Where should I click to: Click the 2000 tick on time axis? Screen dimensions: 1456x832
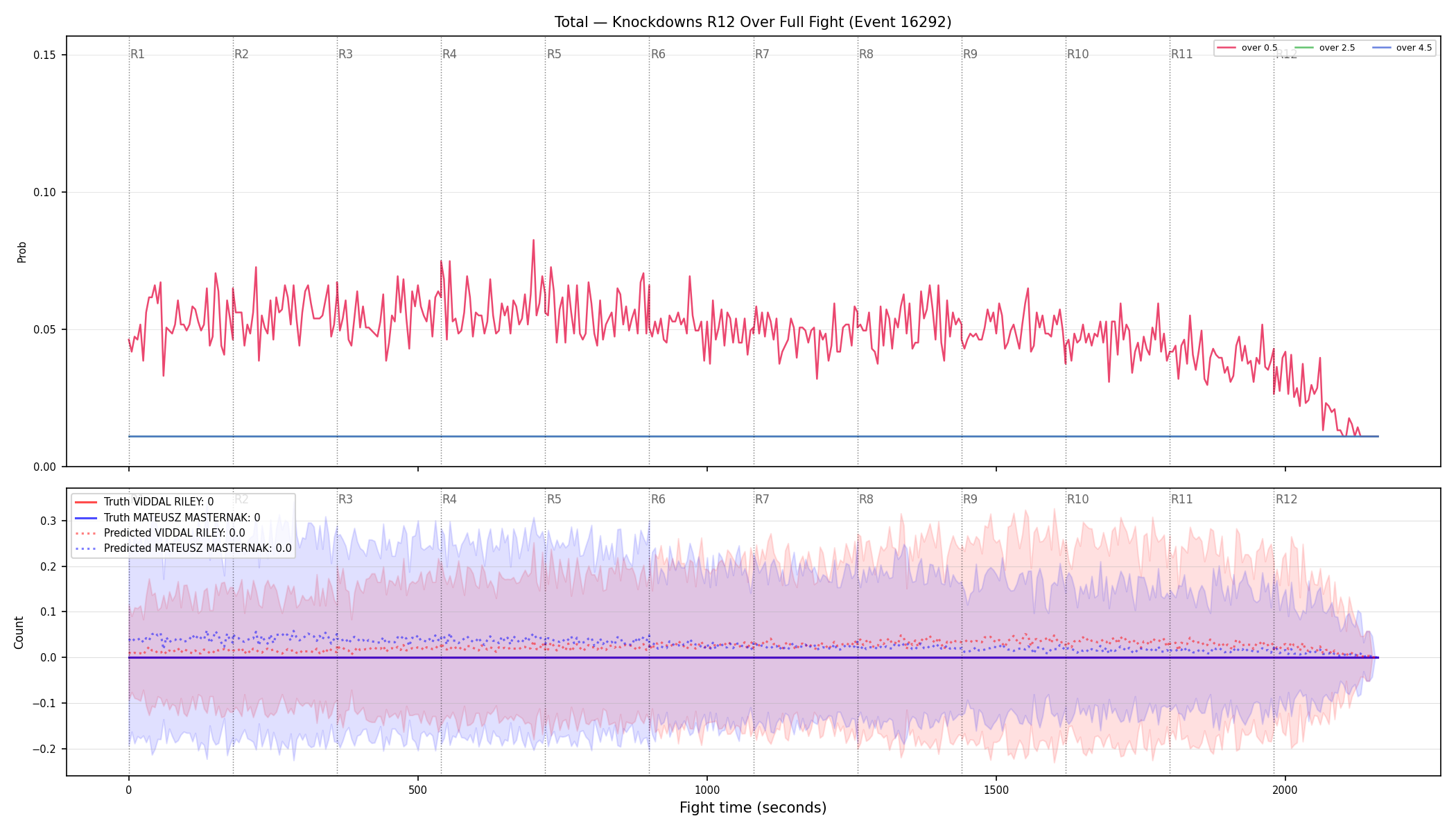1285,790
